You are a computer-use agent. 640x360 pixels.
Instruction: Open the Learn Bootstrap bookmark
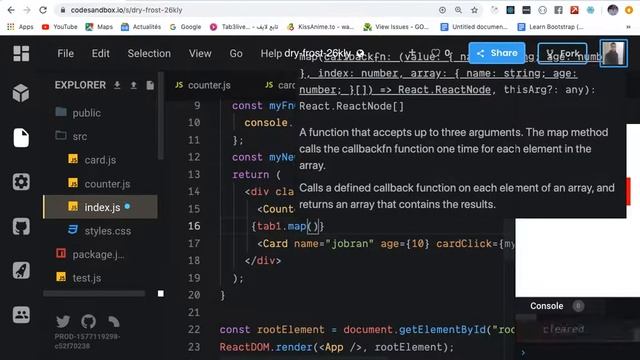[551, 27]
